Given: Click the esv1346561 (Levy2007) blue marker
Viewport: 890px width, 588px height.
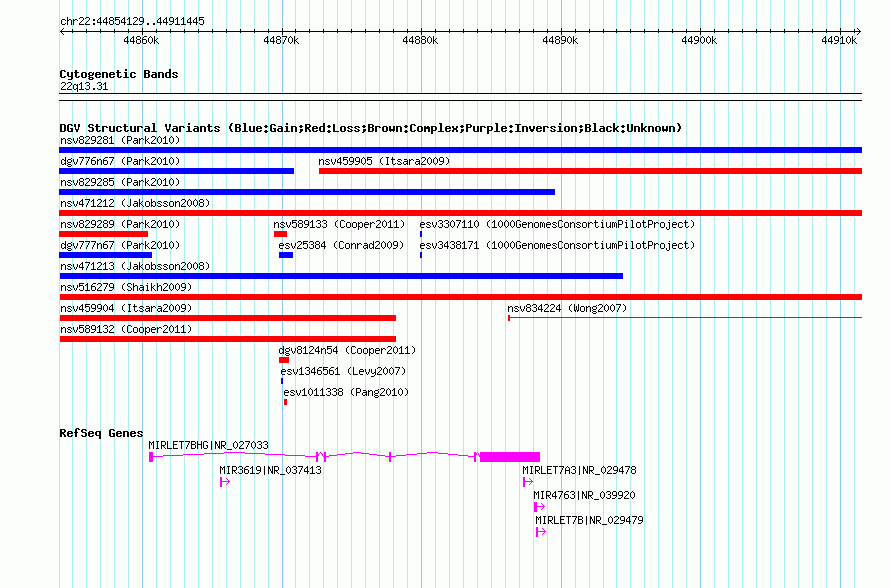Looking at the screenshot, I should click(x=282, y=381).
